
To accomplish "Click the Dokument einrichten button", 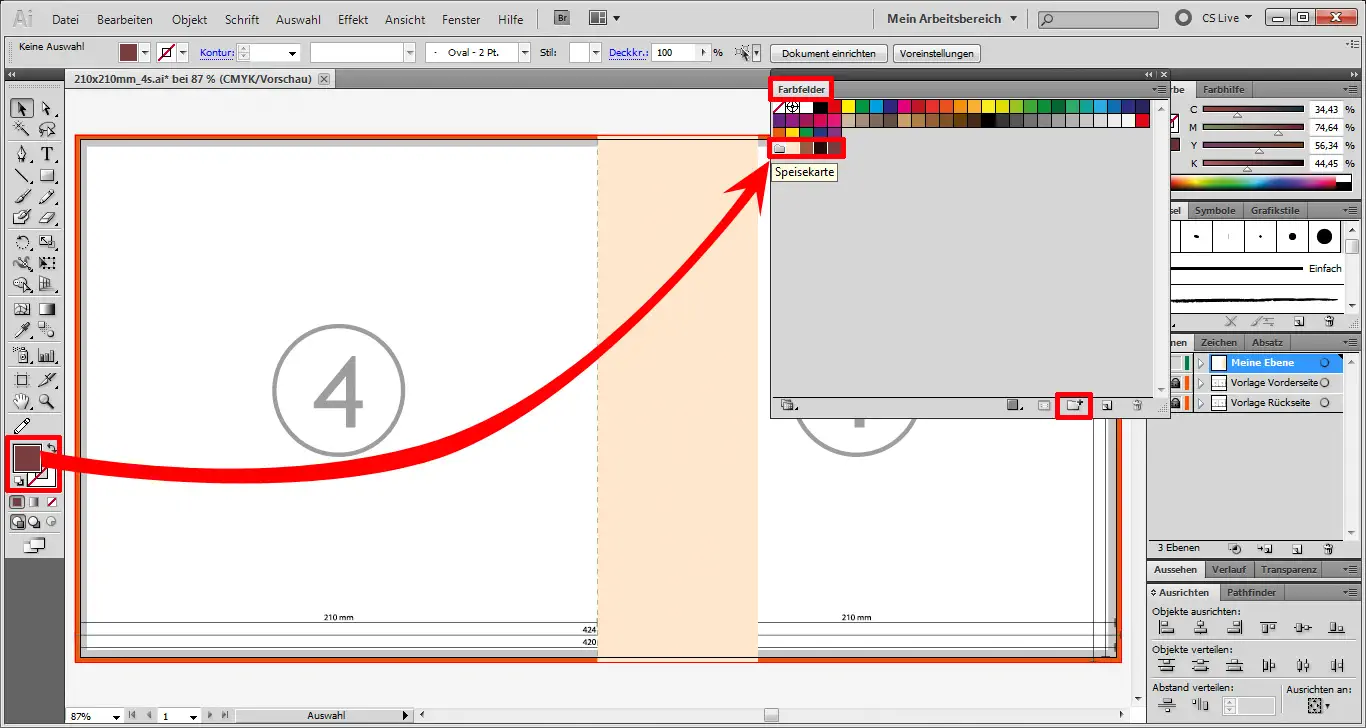I will coord(828,53).
